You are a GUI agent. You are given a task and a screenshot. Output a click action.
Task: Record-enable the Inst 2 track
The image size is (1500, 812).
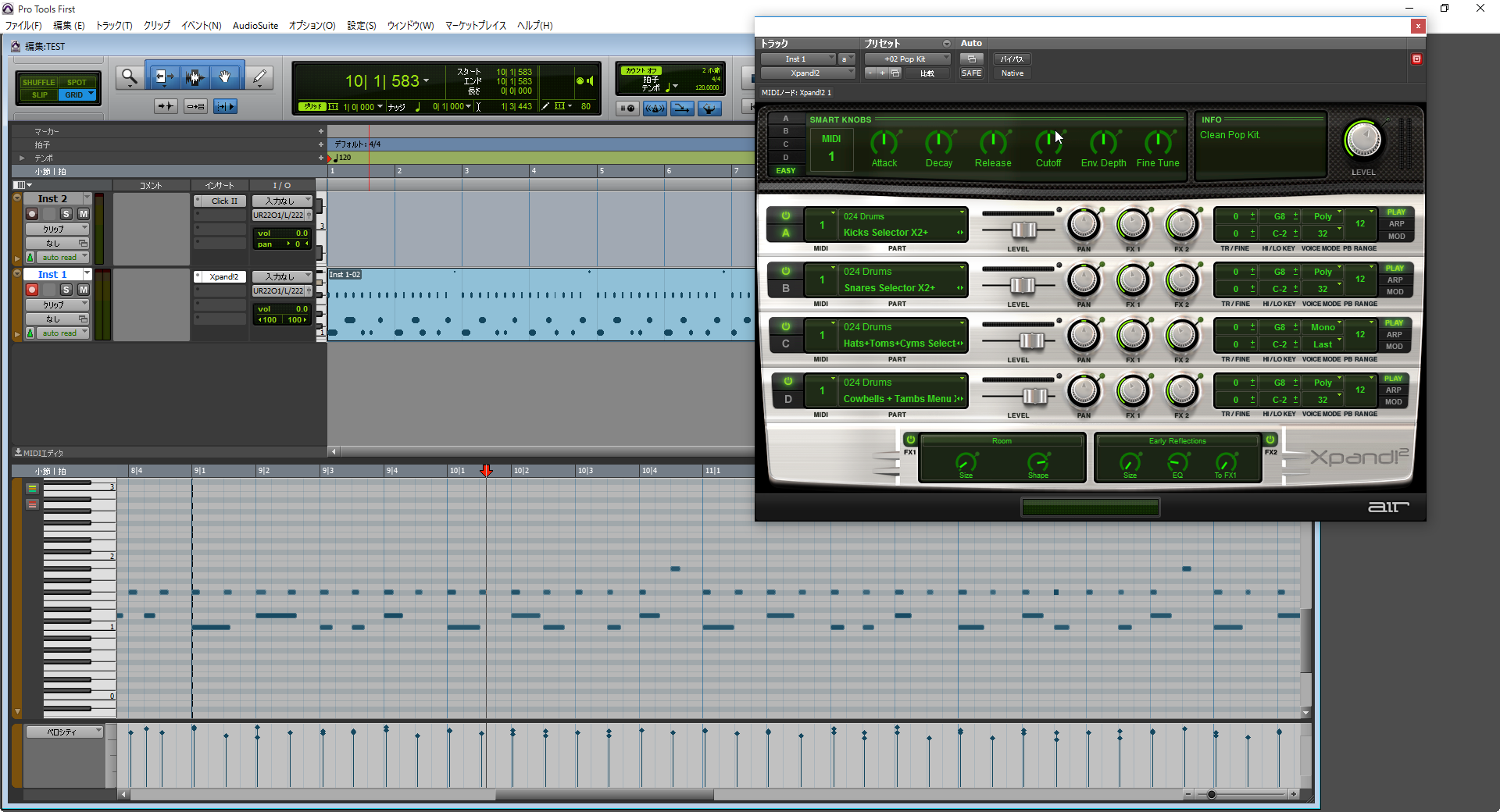tap(32, 214)
